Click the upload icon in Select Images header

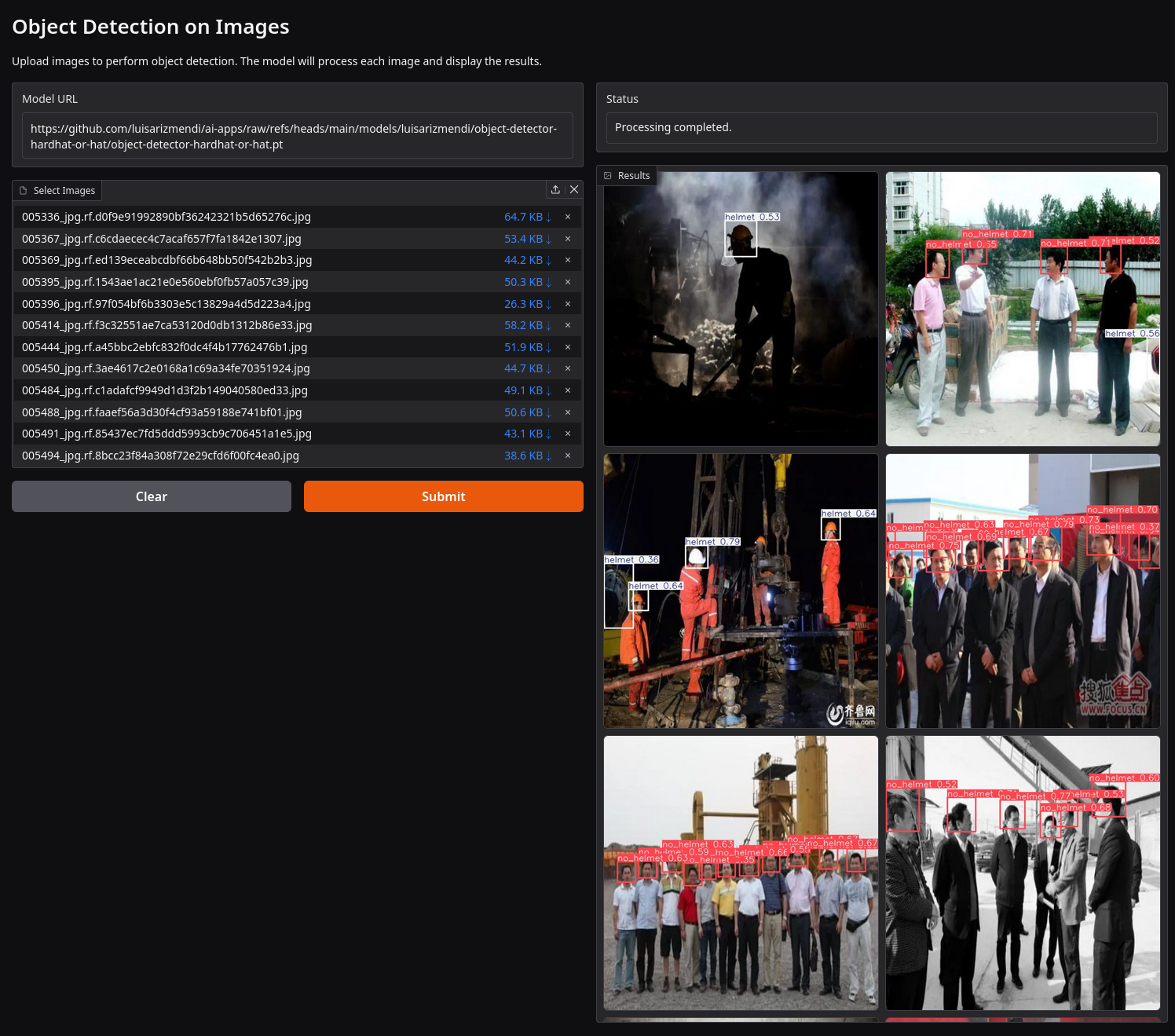pos(555,189)
